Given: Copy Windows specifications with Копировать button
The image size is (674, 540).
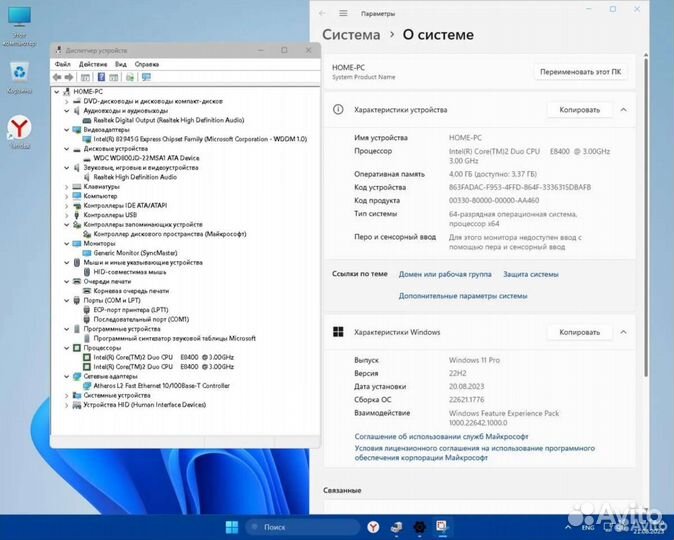Looking at the screenshot, I should tap(579, 332).
